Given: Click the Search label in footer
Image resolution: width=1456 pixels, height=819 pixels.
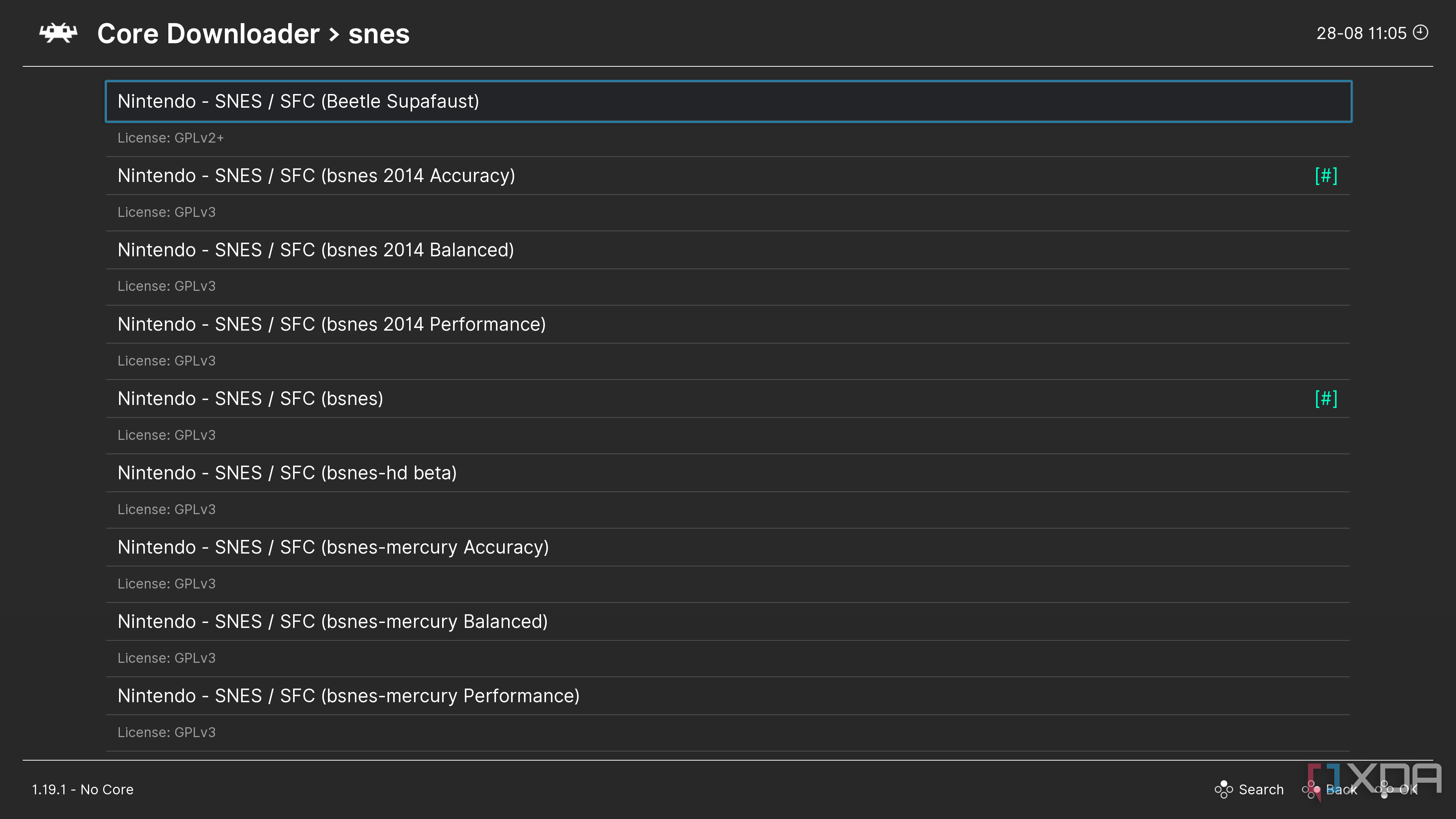Looking at the screenshot, I should coord(1261,789).
